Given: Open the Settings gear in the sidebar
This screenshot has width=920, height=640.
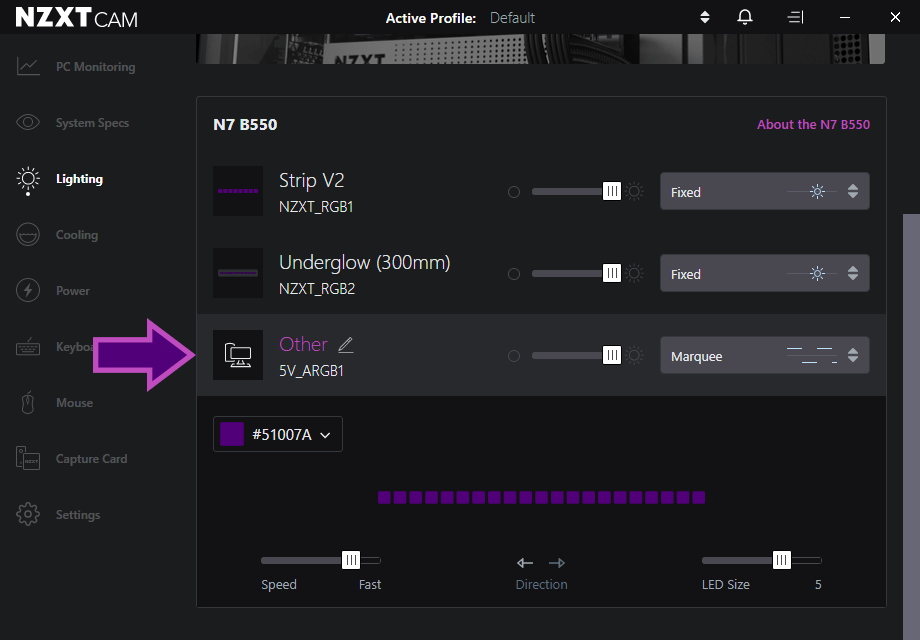Looking at the screenshot, I should pos(27,514).
